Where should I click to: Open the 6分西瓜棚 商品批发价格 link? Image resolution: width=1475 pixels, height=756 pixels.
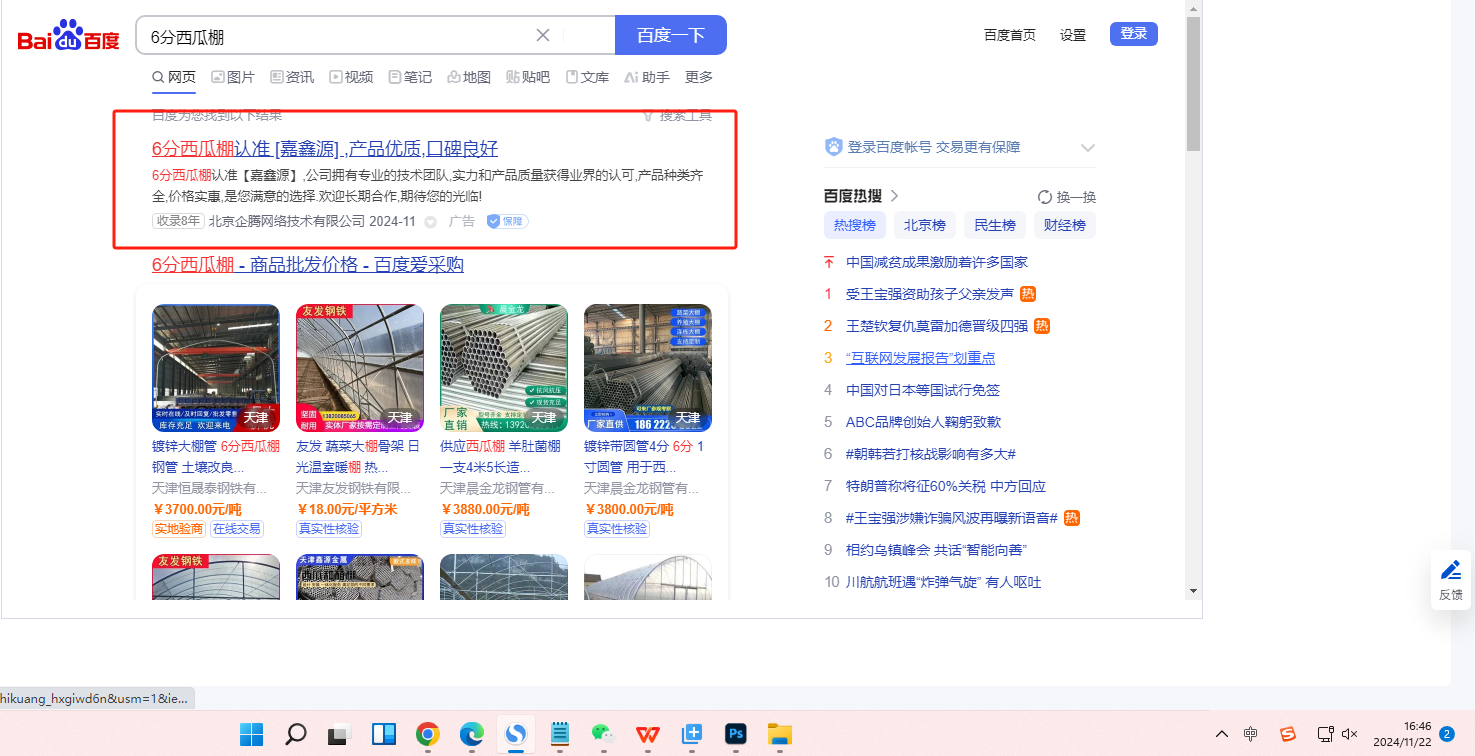click(308, 265)
